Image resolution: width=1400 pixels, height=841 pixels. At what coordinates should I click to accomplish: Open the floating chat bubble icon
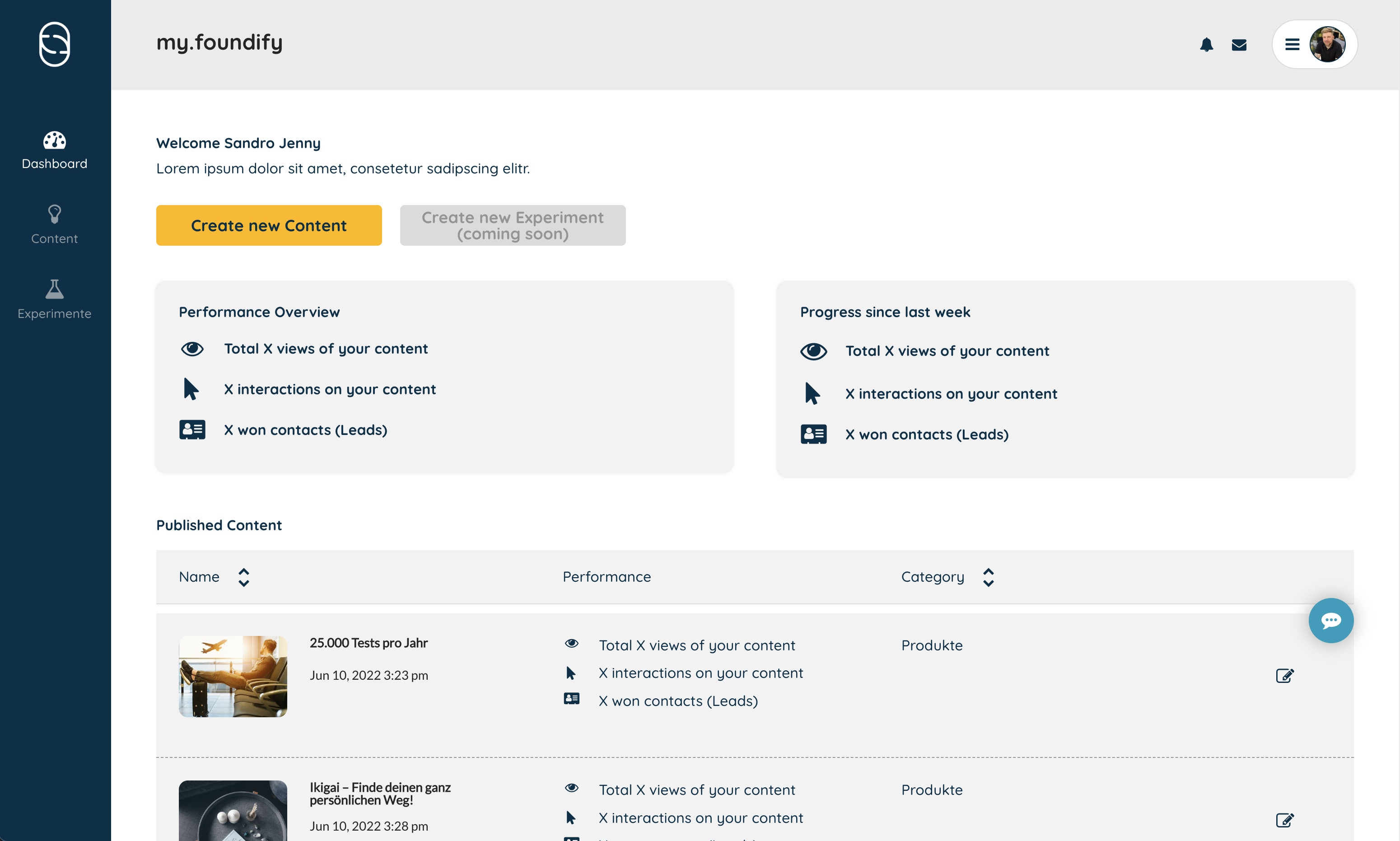1331,620
